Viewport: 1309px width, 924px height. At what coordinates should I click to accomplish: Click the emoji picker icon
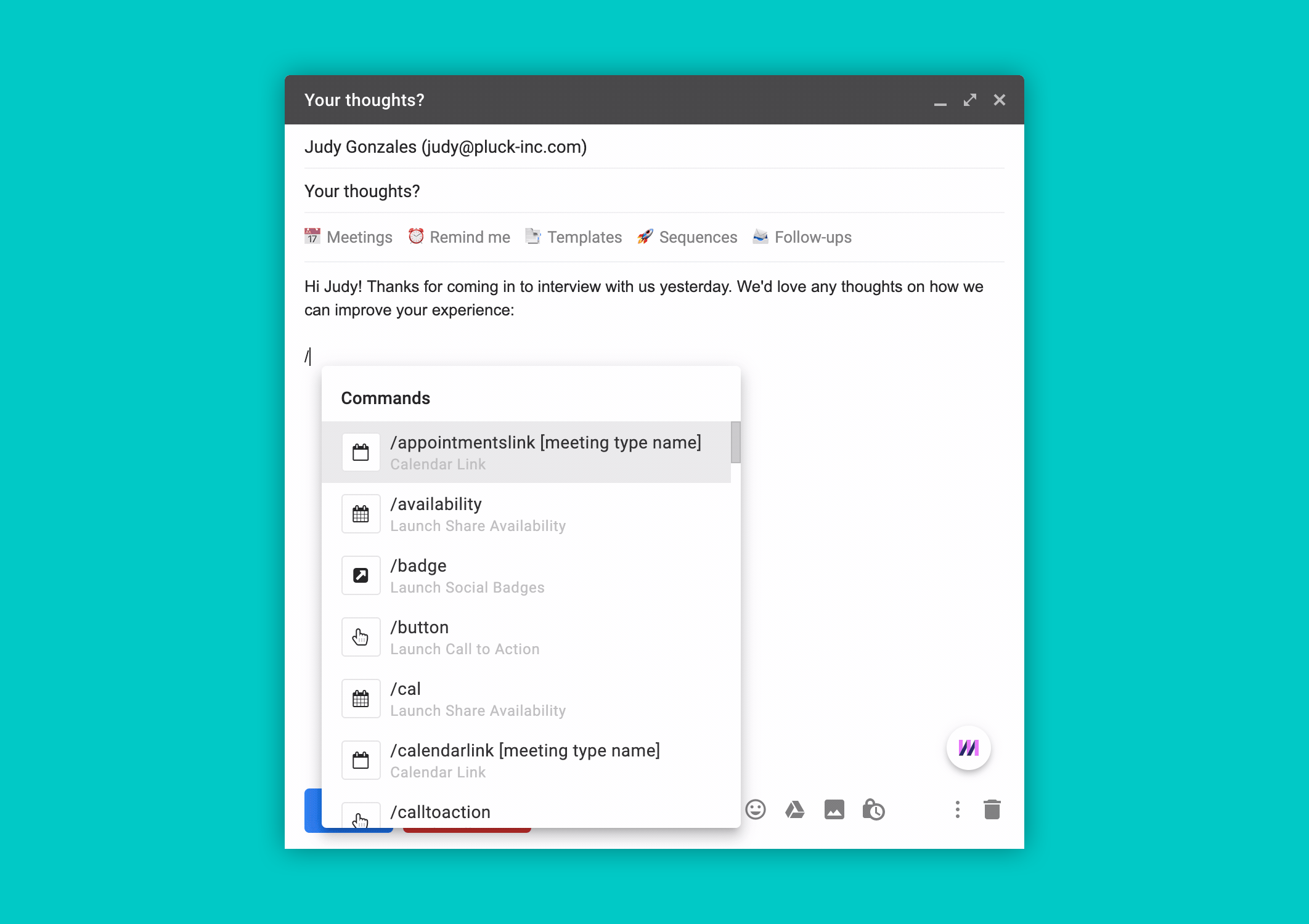pos(757,810)
